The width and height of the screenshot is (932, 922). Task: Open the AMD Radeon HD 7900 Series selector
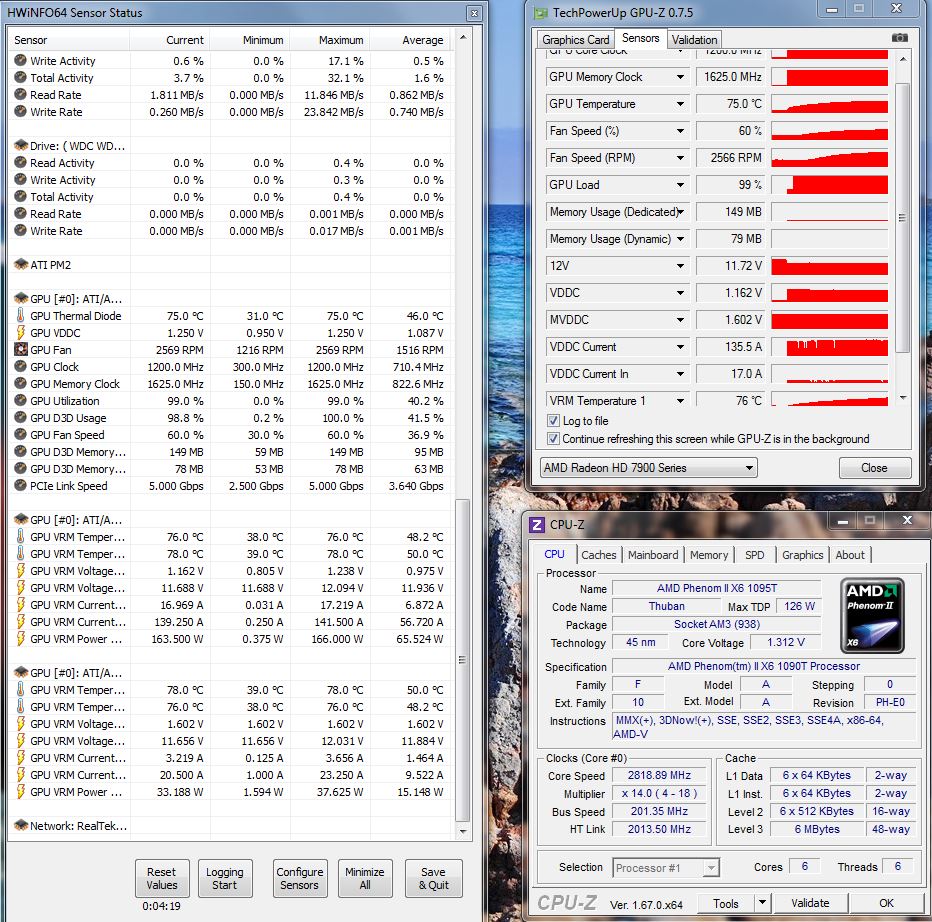[x=648, y=468]
